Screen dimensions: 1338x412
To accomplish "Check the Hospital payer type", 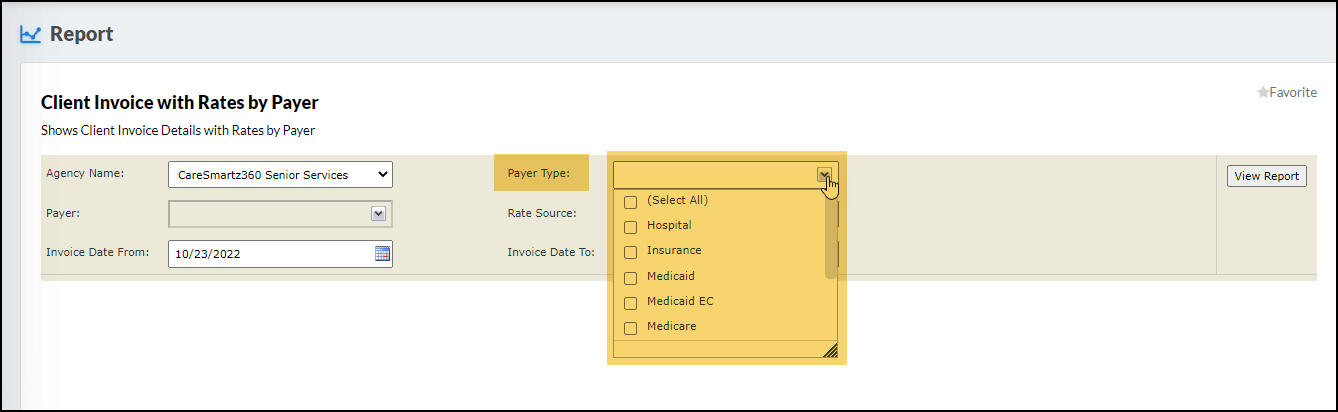I will 630,226.
